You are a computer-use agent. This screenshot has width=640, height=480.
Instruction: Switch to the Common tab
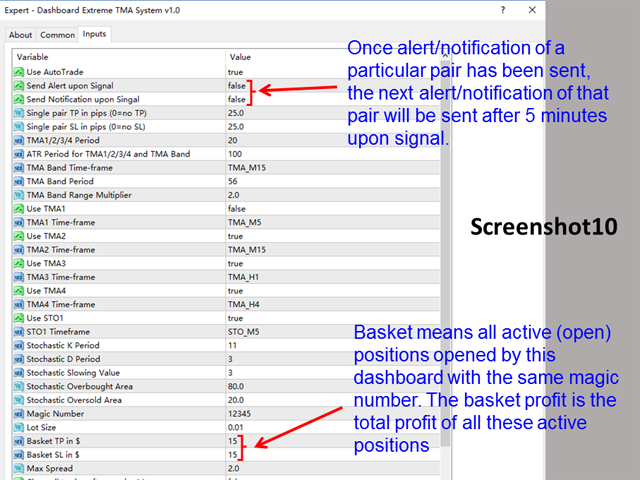(57, 34)
